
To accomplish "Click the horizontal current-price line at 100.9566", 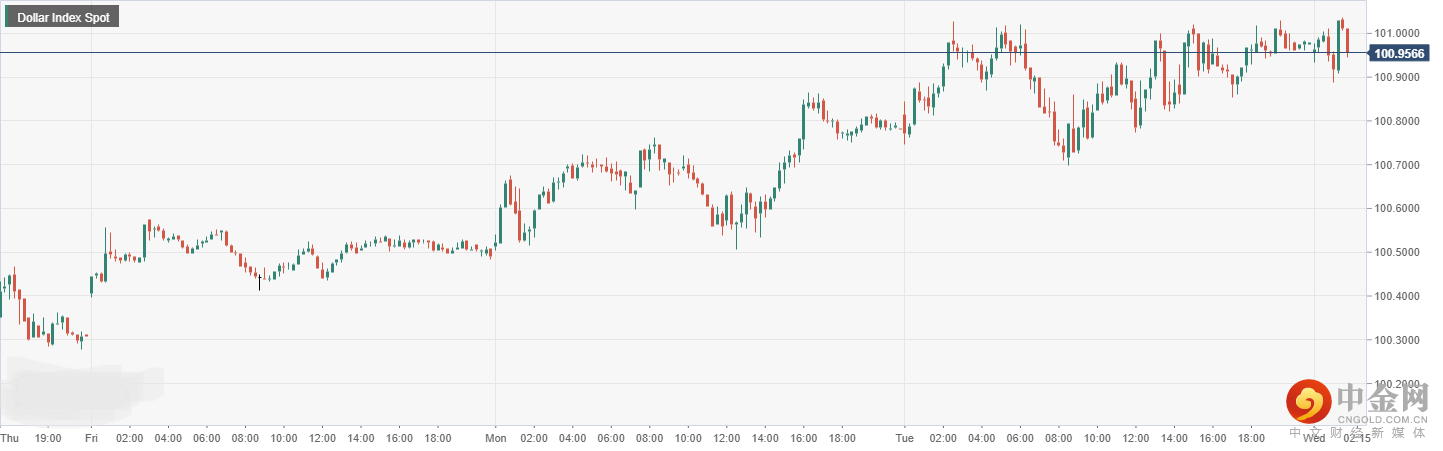I will (683, 52).
